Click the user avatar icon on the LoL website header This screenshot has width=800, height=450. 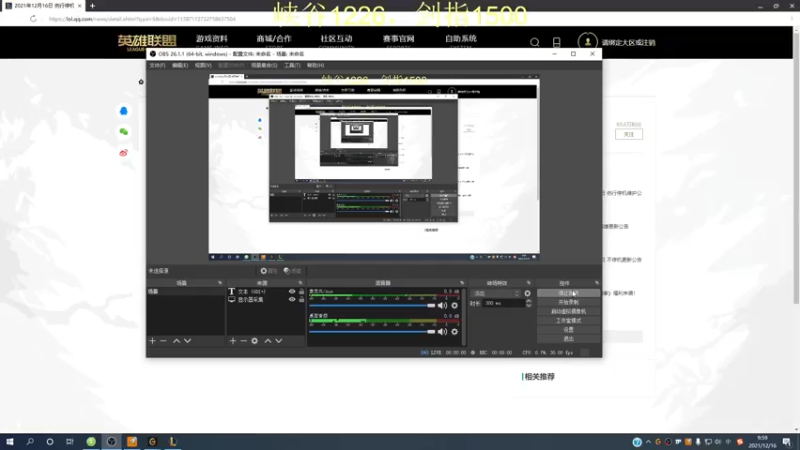coord(587,42)
